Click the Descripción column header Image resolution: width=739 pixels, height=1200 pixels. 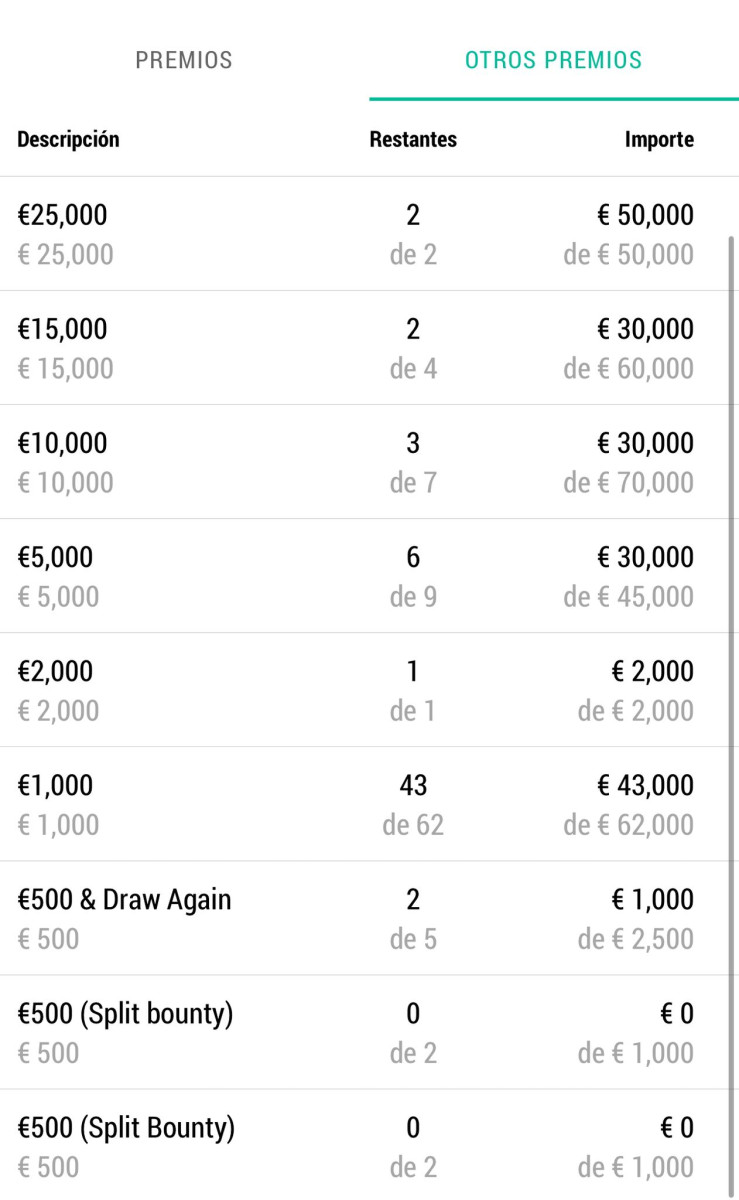pos(68,140)
